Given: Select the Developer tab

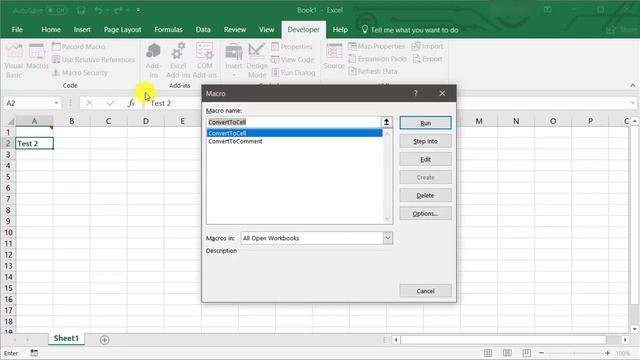Looking at the screenshot, I should tap(303, 29).
